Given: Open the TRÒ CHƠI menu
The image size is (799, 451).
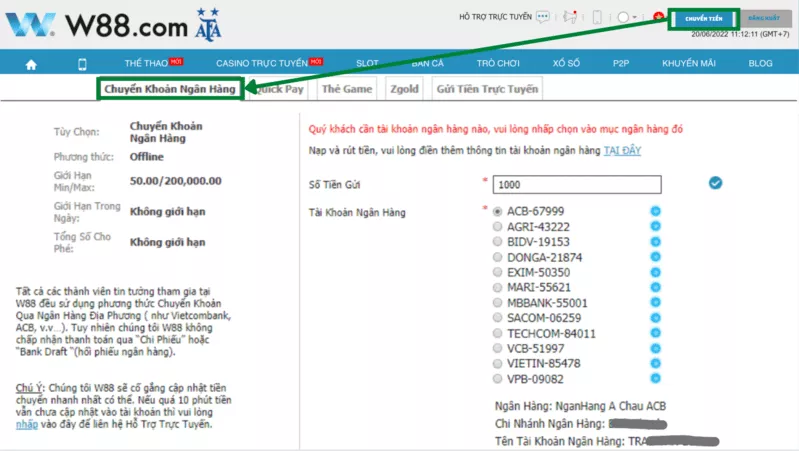Looking at the screenshot, I should pyautogui.click(x=498, y=63).
